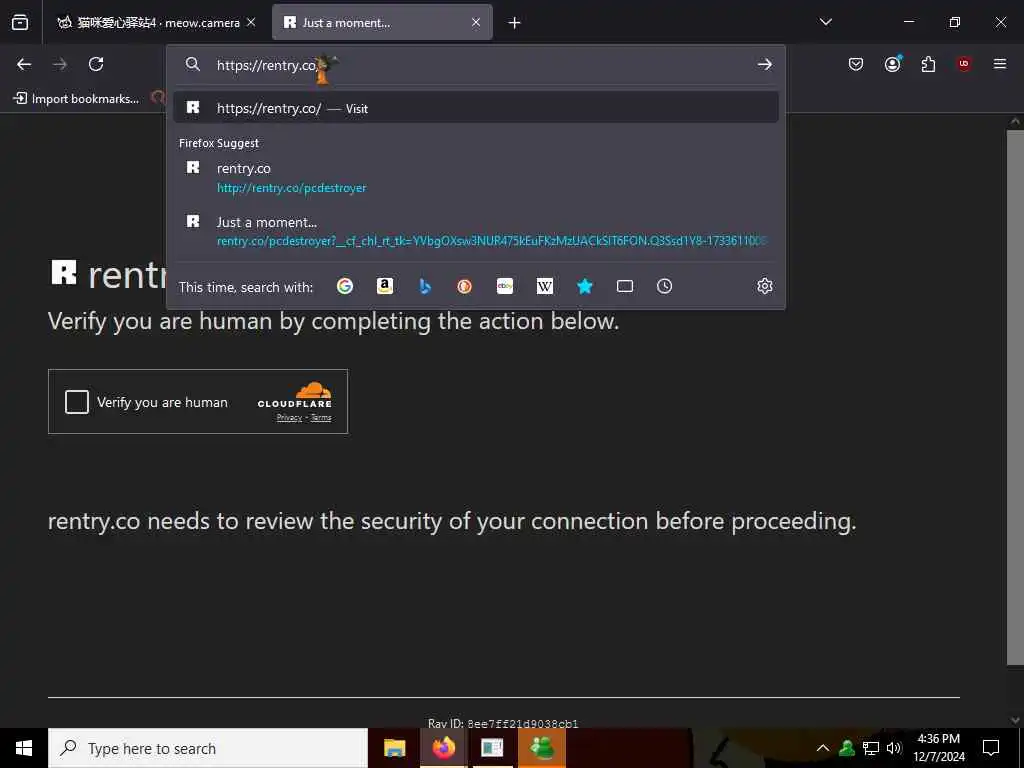This screenshot has width=1024, height=768.
Task: Select the 'Just a moment...' tab
Action: [382, 22]
